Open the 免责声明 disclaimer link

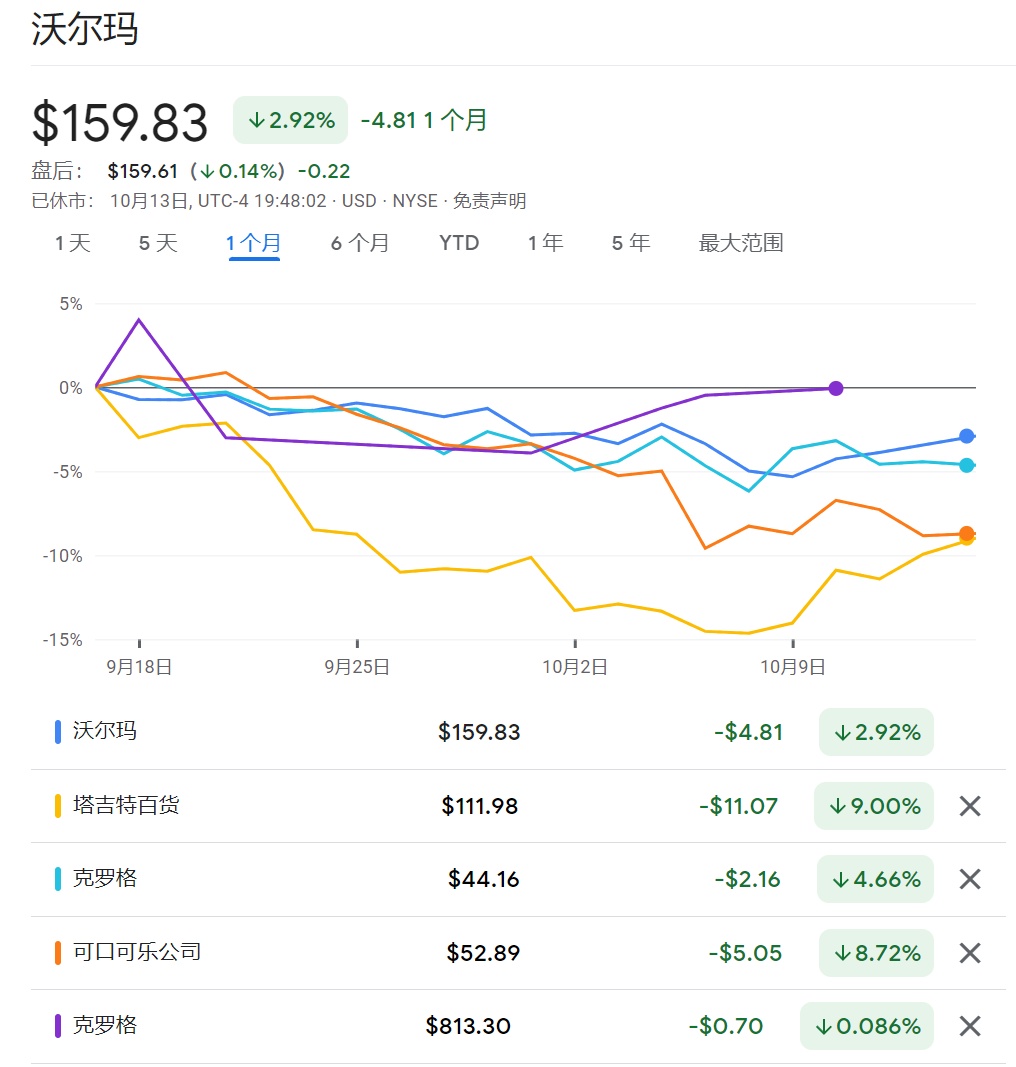pyautogui.click(x=489, y=201)
